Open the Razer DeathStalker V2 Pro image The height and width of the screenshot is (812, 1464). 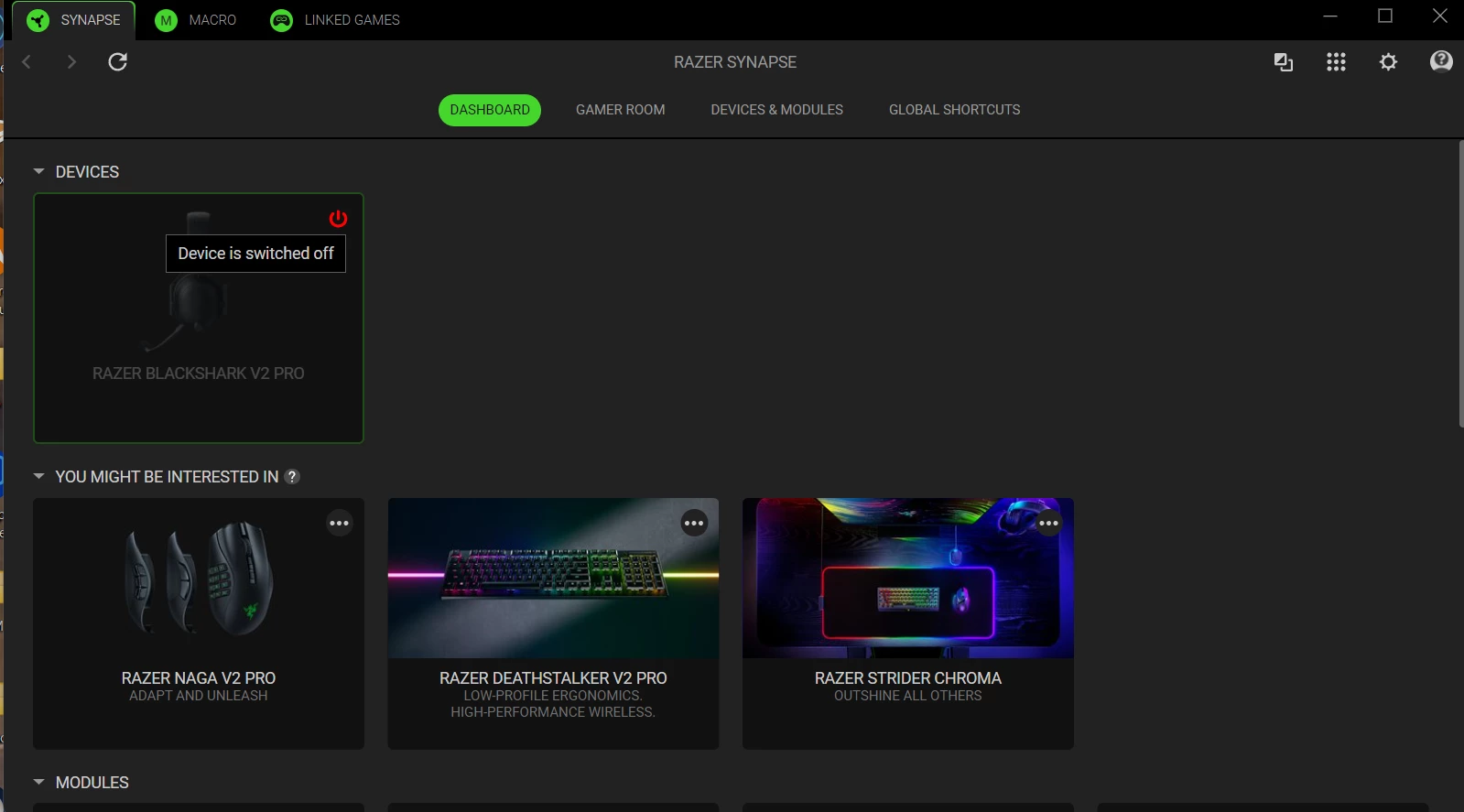coord(553,579)
